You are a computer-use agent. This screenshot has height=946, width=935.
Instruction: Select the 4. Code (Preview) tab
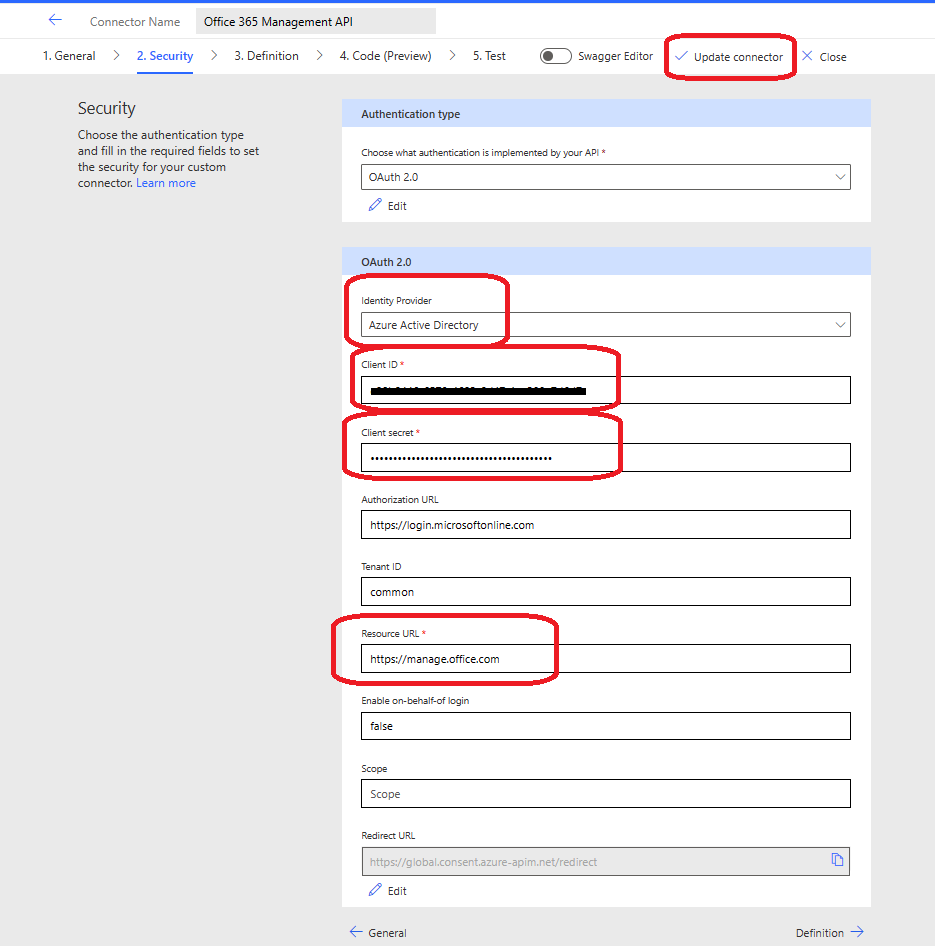click(385, 56)
